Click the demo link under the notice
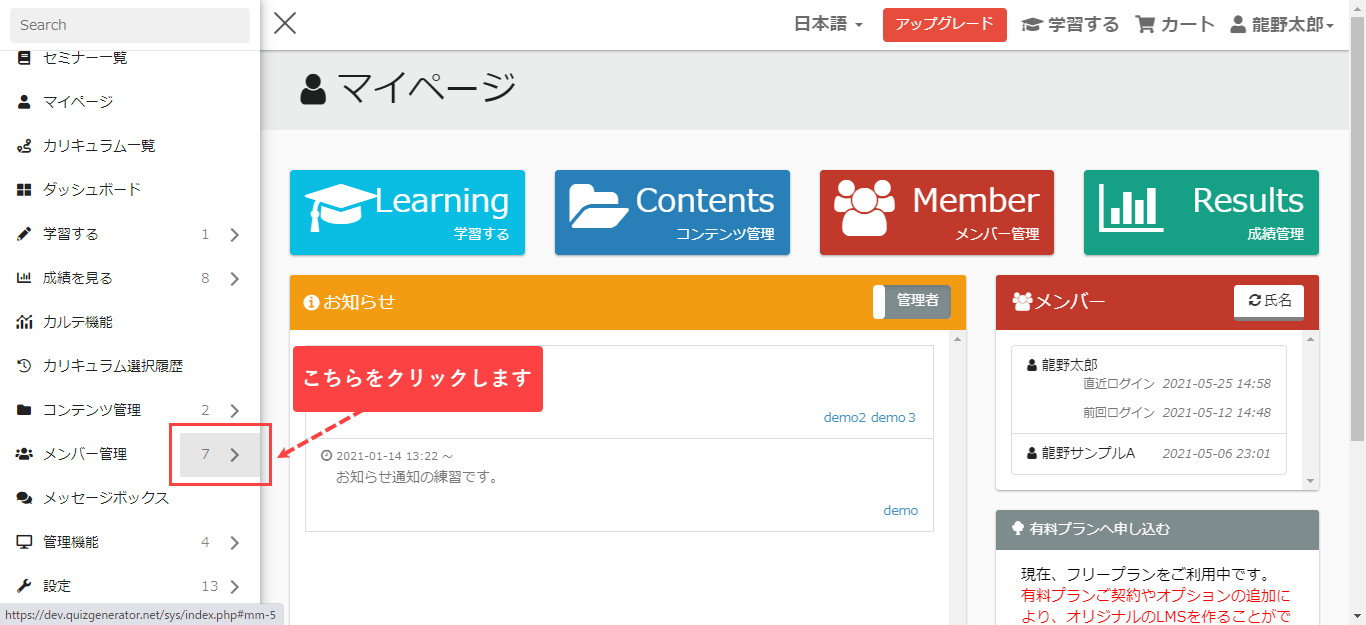Viewport: 1366px width, 625px height. coord(900,511)
